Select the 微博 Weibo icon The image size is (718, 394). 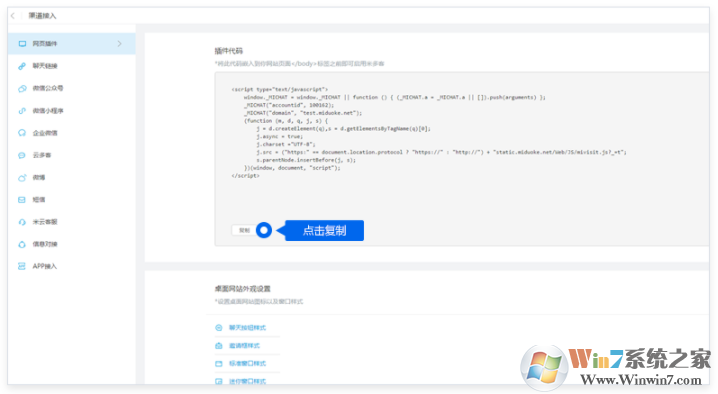pos(22,177)
